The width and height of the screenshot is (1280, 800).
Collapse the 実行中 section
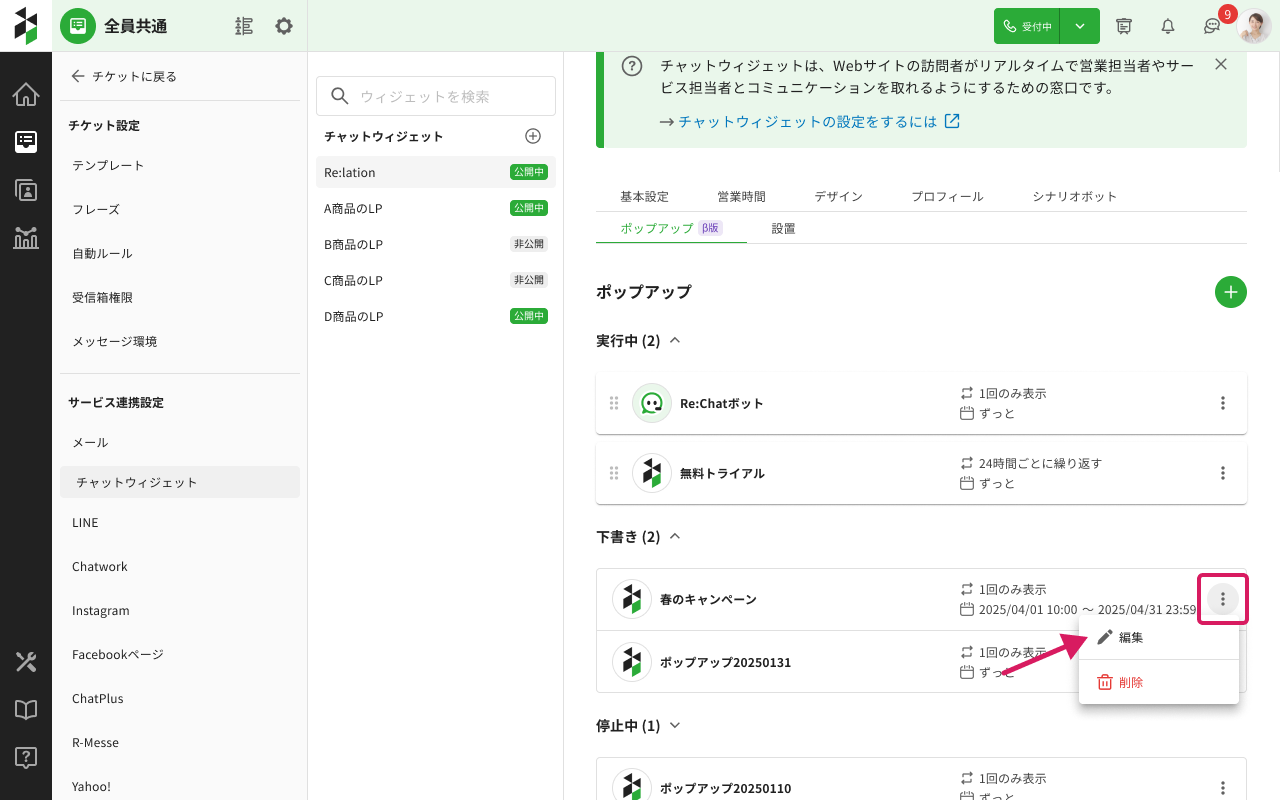click(675, 341)
